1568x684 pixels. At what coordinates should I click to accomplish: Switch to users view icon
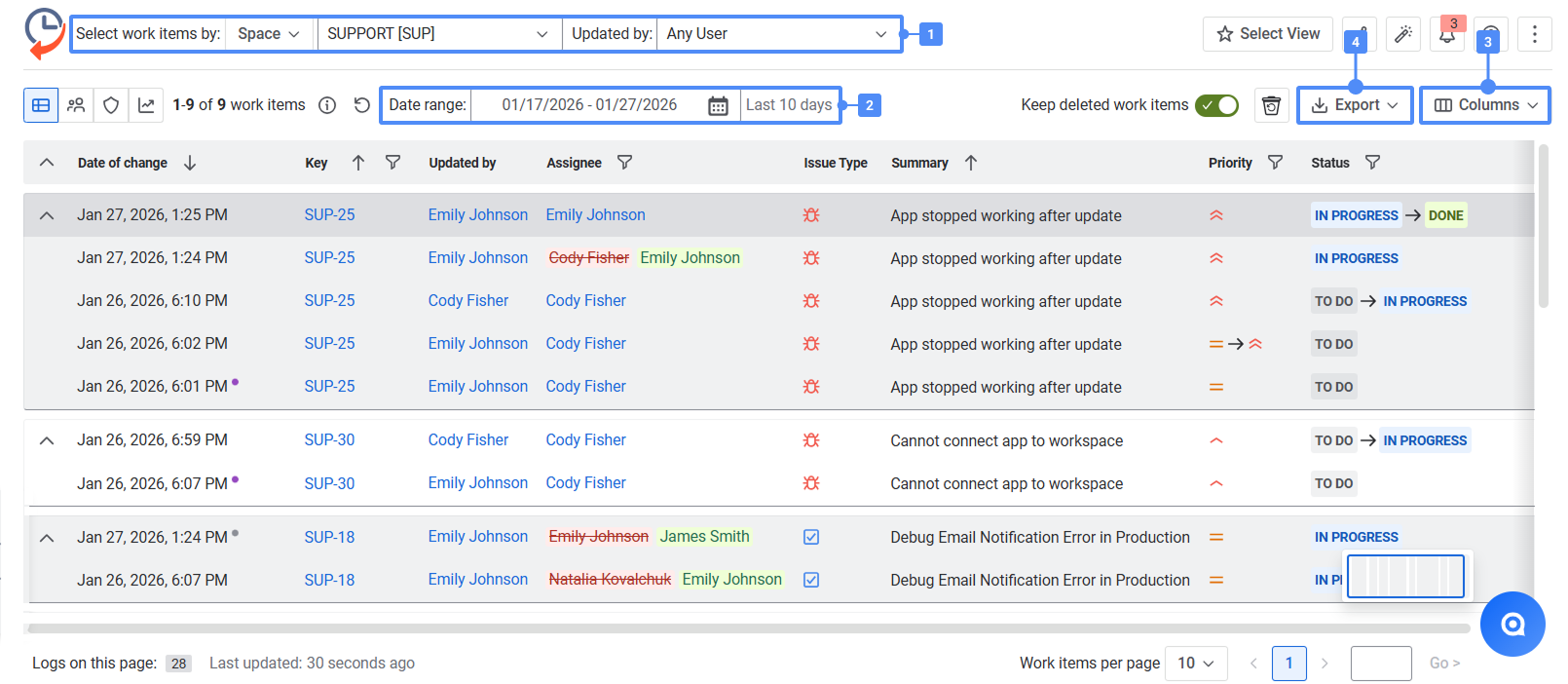(76, 105)
